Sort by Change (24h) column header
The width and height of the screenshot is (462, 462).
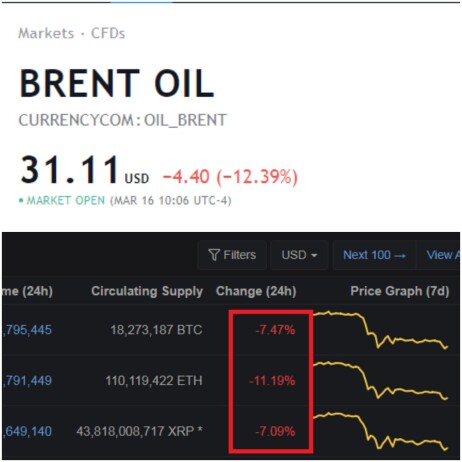pos(256,291)
